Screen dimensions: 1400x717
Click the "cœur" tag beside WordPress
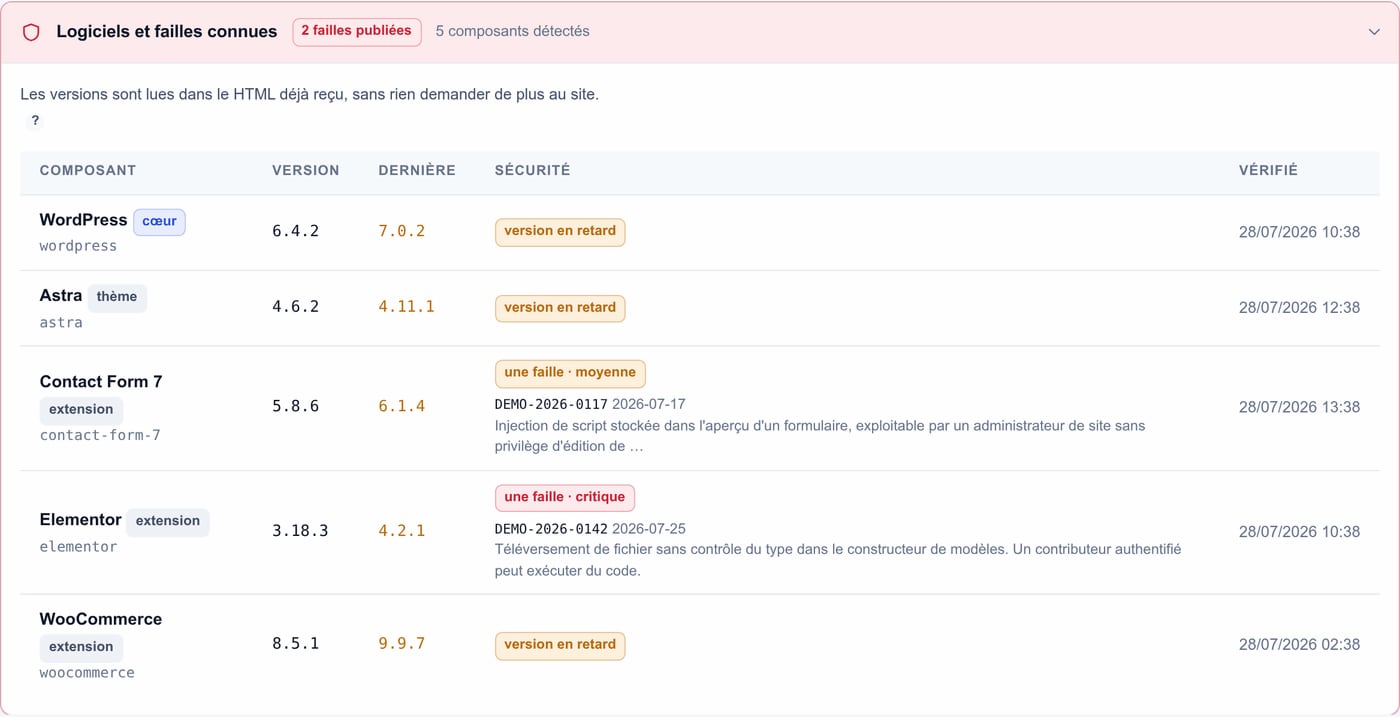tap(159, 222)
